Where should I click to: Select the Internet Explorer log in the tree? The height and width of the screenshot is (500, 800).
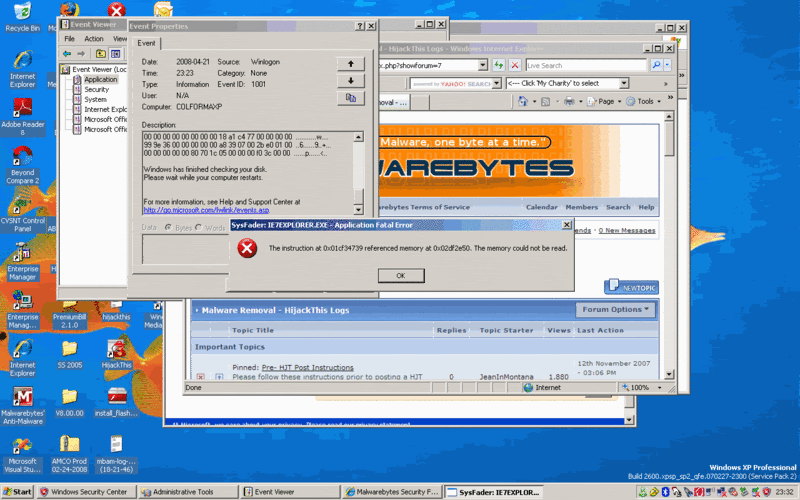(x=105, y=109)
